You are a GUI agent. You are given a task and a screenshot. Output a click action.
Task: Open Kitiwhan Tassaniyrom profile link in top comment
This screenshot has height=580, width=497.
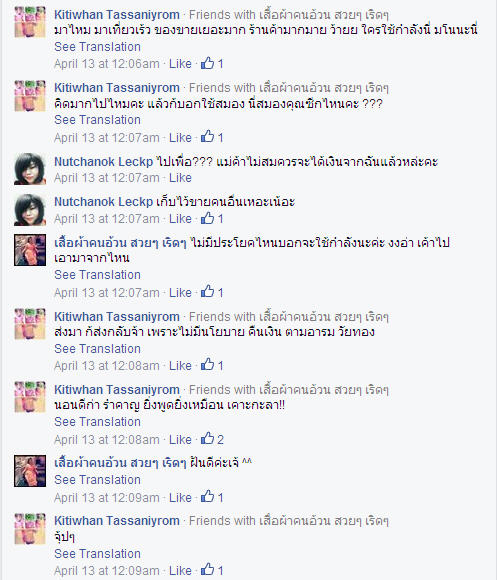117,15
